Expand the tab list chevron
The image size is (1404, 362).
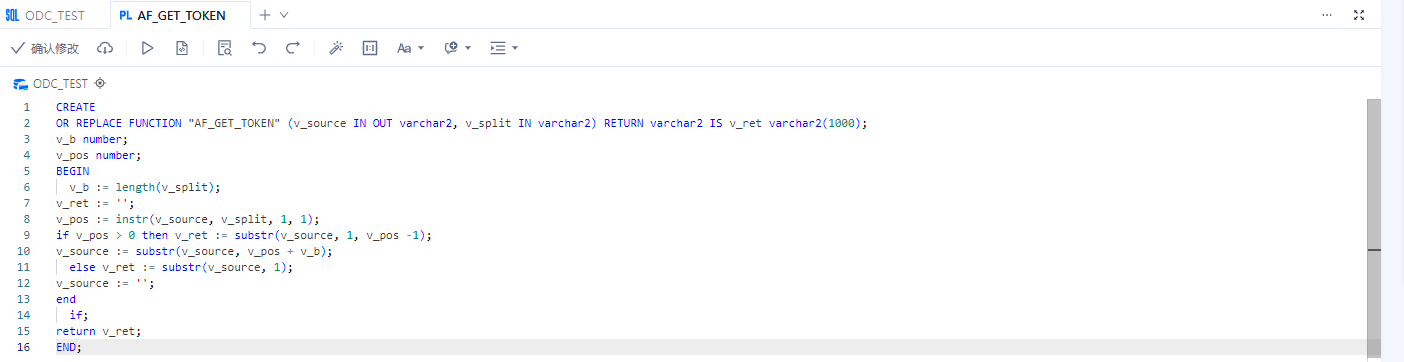[x=284, y=15]
